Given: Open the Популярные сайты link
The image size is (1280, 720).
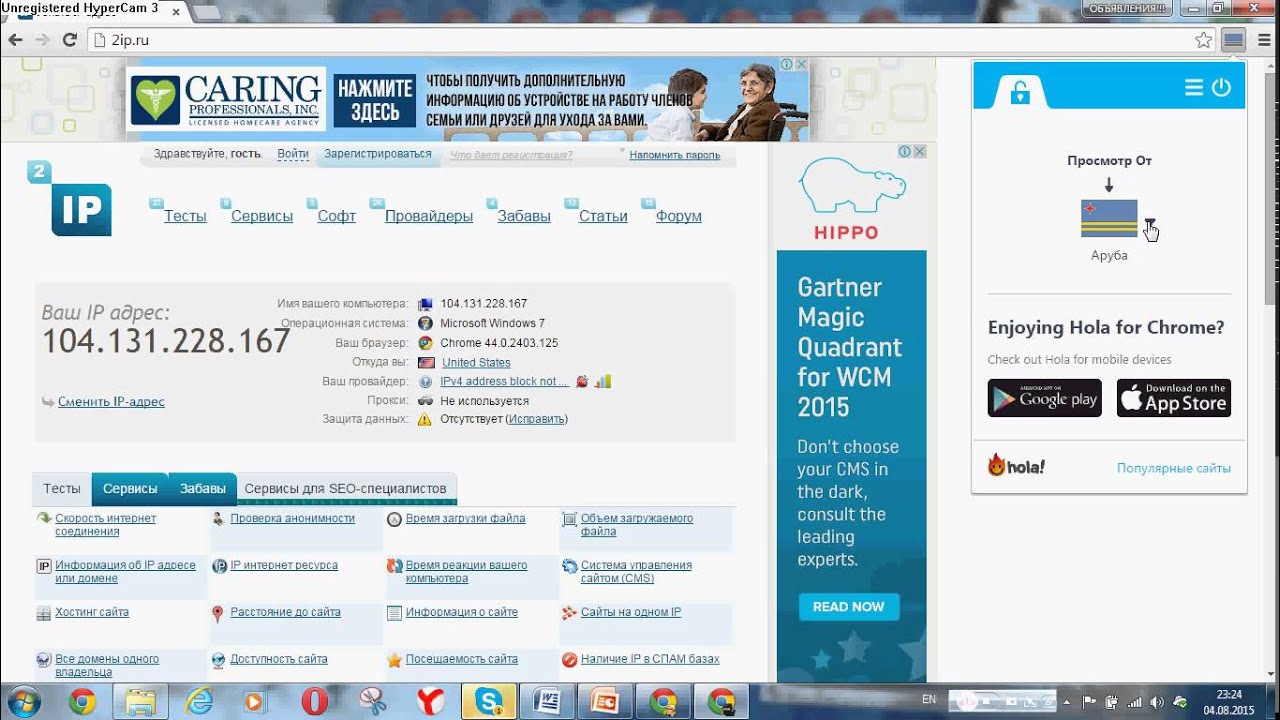Looking at the screenshot, I should click(1174, 468).
